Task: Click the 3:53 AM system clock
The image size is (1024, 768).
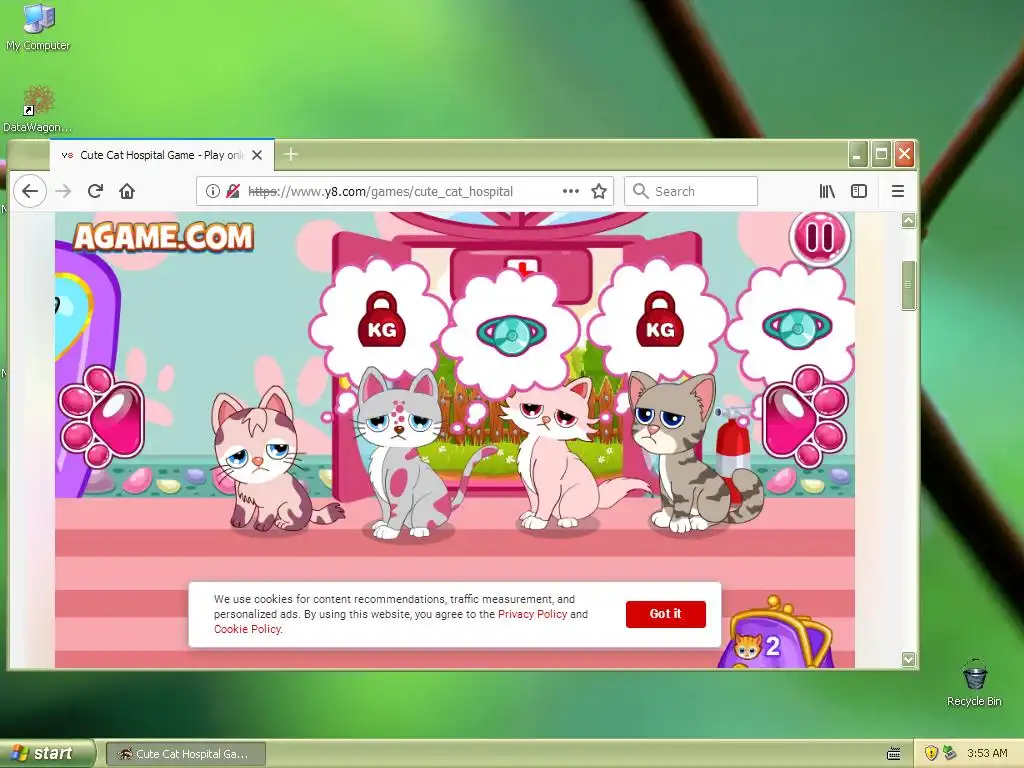Action: tap(987, 754)
